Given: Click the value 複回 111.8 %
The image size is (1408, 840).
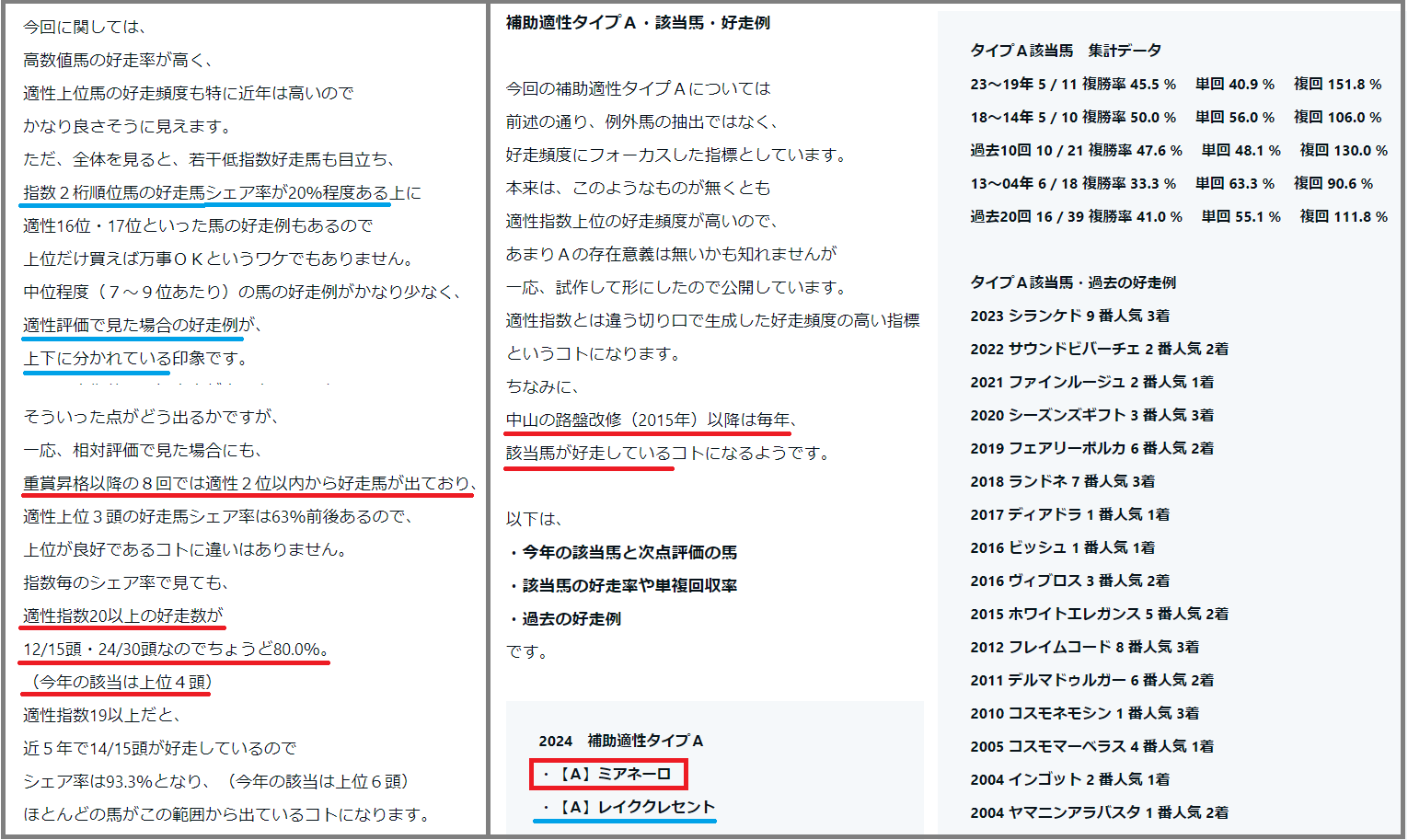Looking at the screenshot, I should 1344,216.
